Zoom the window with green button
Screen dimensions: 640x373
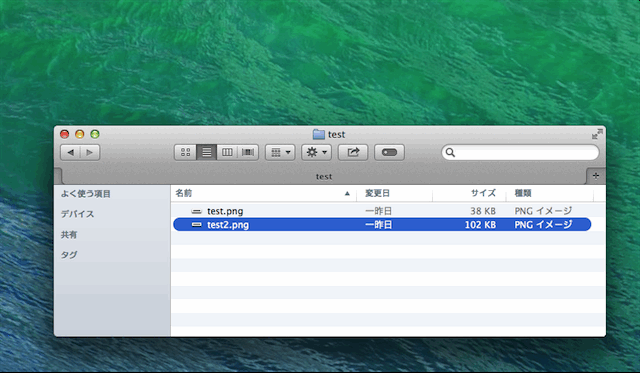click(95, 134)
